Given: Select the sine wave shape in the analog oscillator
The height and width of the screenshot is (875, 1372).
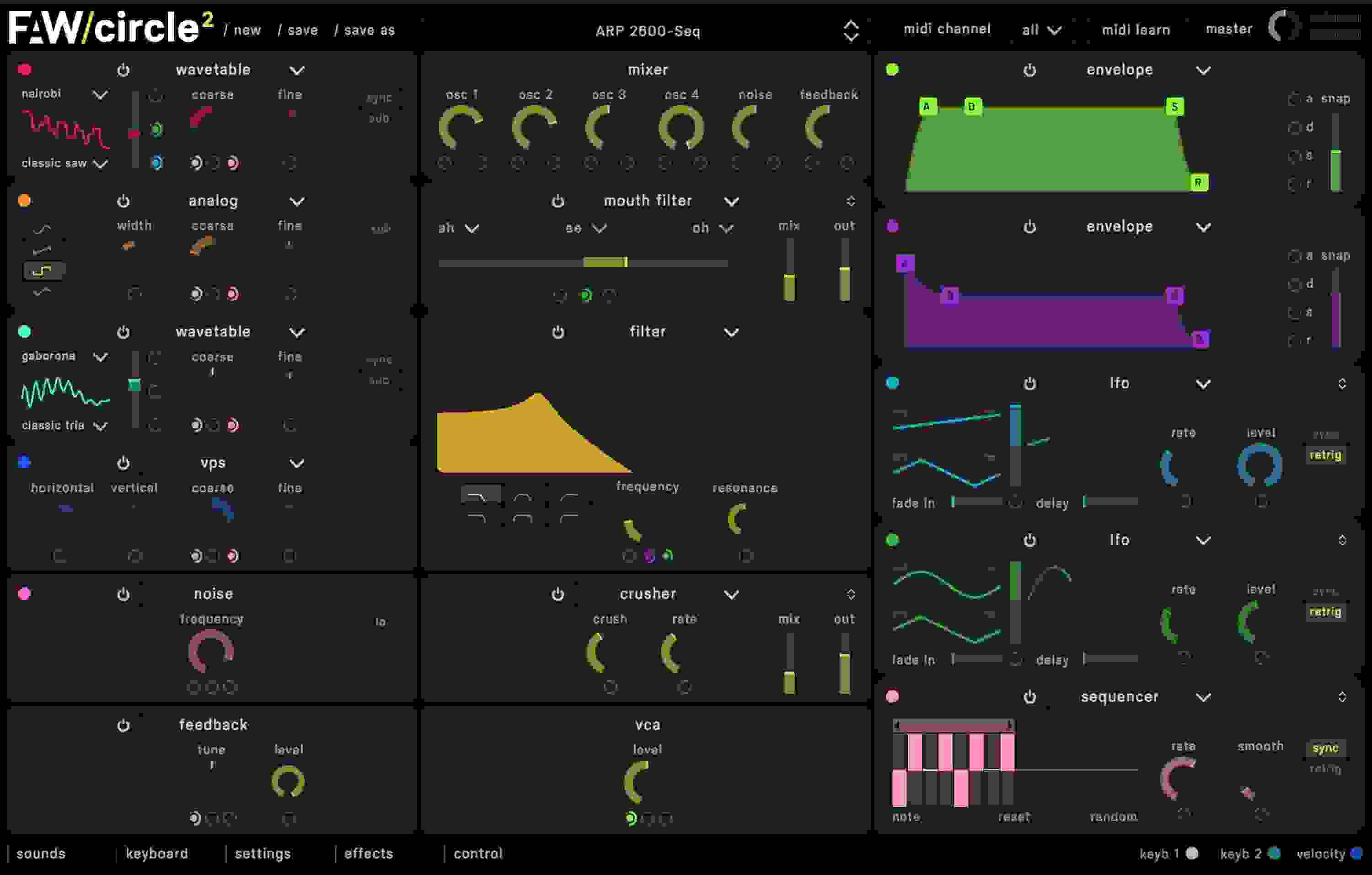Looking at the screenshot, I should pyautogui.click(x=43, y=229).
